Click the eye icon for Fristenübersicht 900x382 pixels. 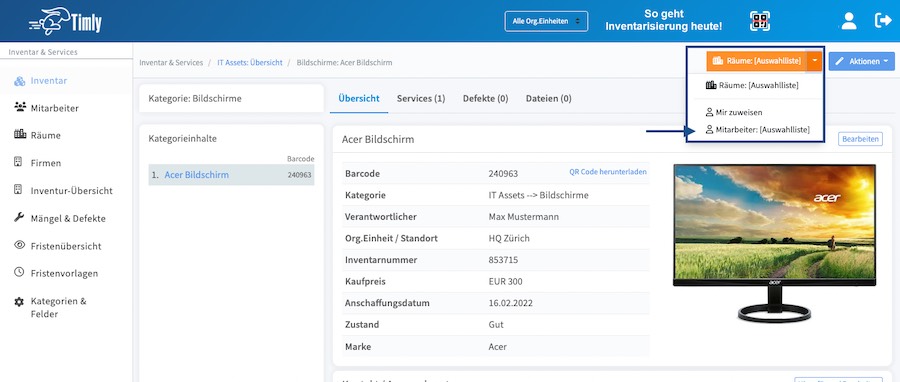point(20,245)
